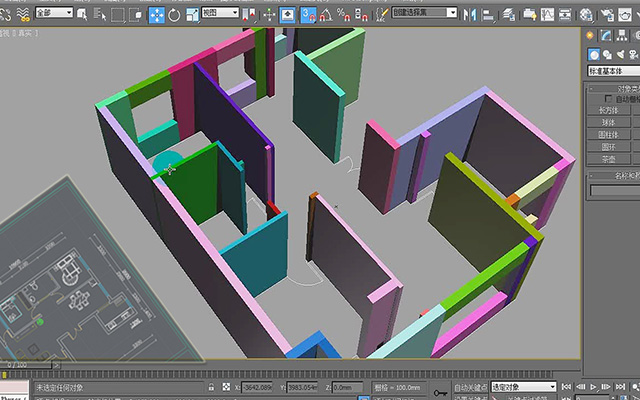The height and width of the screenshot is (400, 640).
Task: Tick the 自动栅格 checkbox
Action: coord(608,99)
